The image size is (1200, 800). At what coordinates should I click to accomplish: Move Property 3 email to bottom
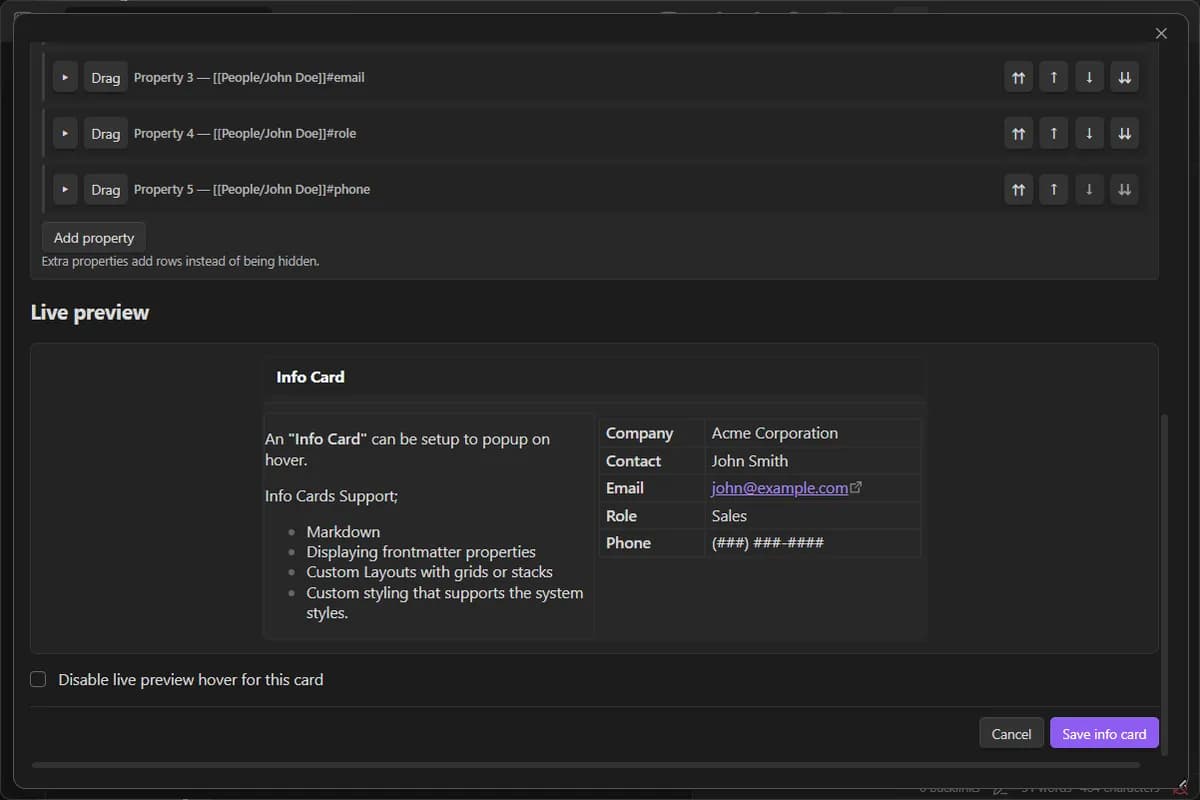(1124, 77)
